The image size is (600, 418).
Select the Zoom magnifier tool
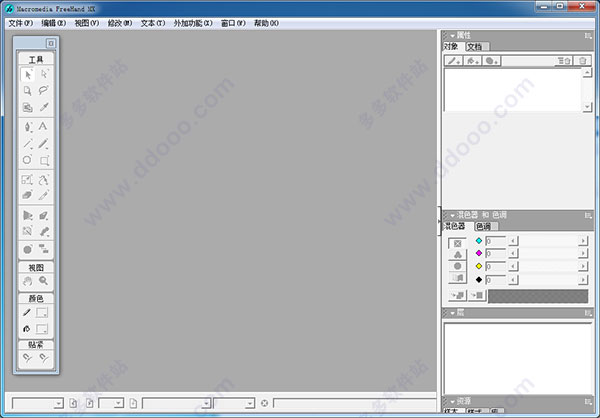pos(44,281)
